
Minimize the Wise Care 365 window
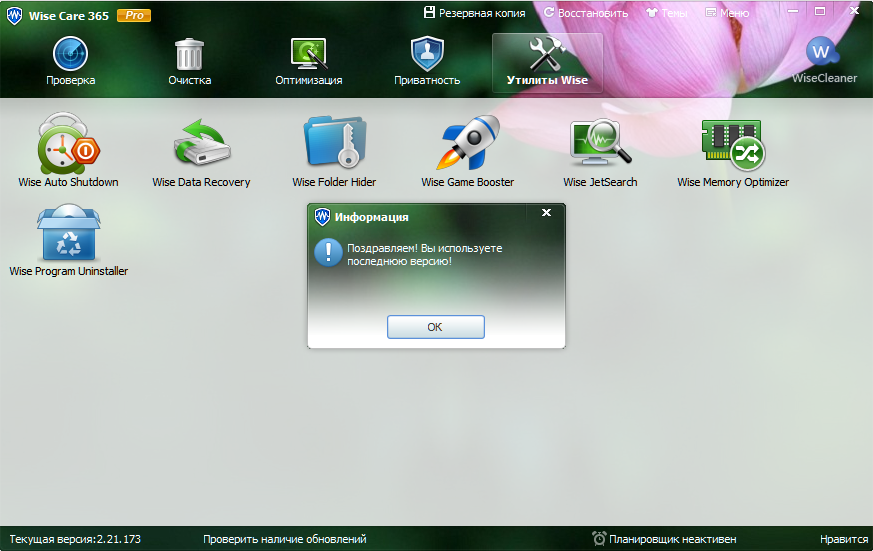[x=793, y=11]
